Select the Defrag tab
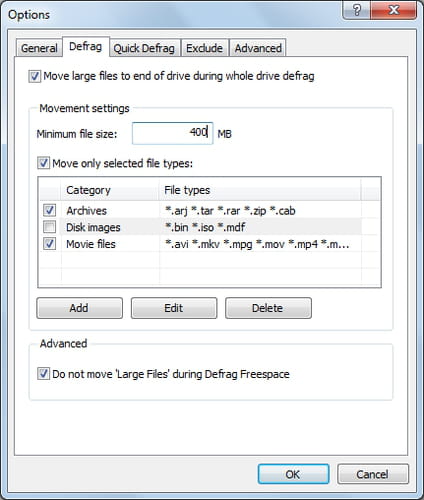The height and width of the screenshot is (500, 424). pyautogui.click(x=86, y=47)
